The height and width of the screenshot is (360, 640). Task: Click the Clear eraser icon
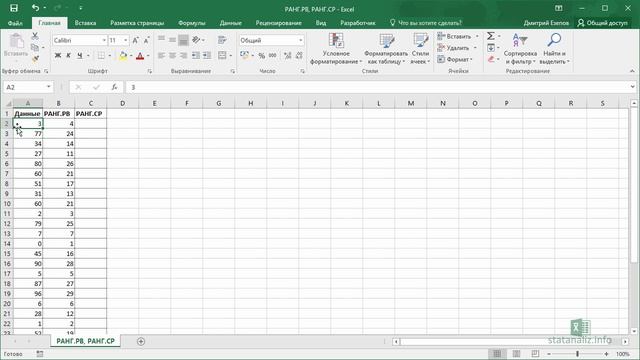coord(491,59)
